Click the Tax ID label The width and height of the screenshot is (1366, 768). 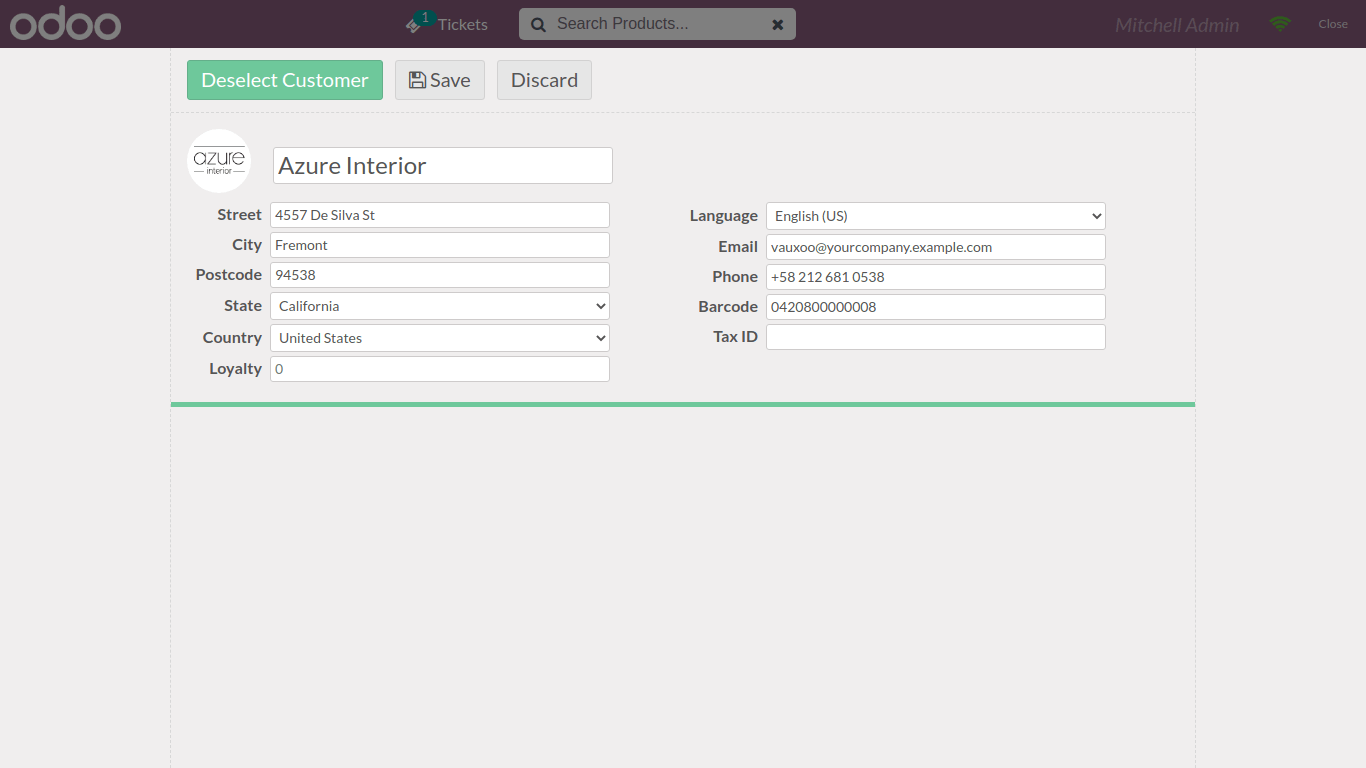(735, 337)
